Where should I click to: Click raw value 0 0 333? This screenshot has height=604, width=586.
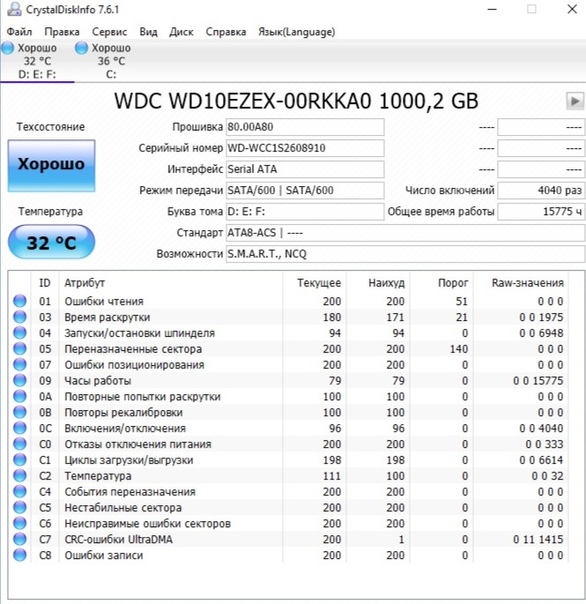point(544,444)
